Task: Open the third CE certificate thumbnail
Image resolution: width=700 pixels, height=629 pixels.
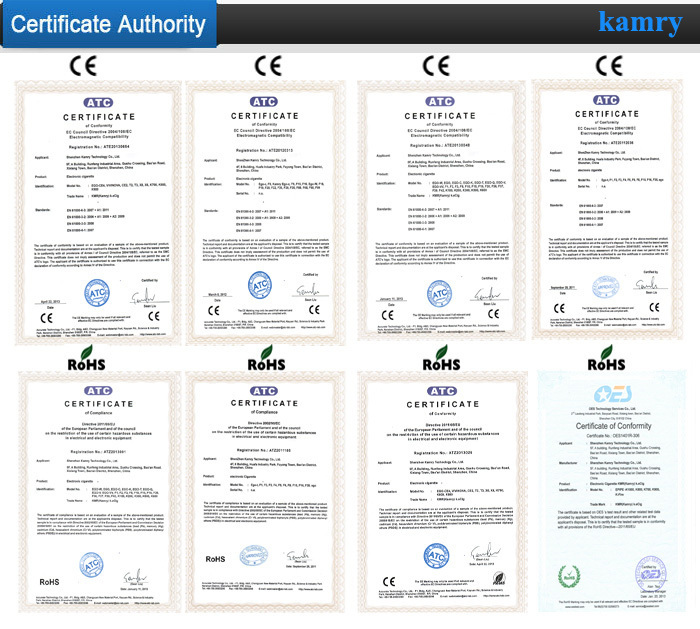Action: click(x=441, y=211)
